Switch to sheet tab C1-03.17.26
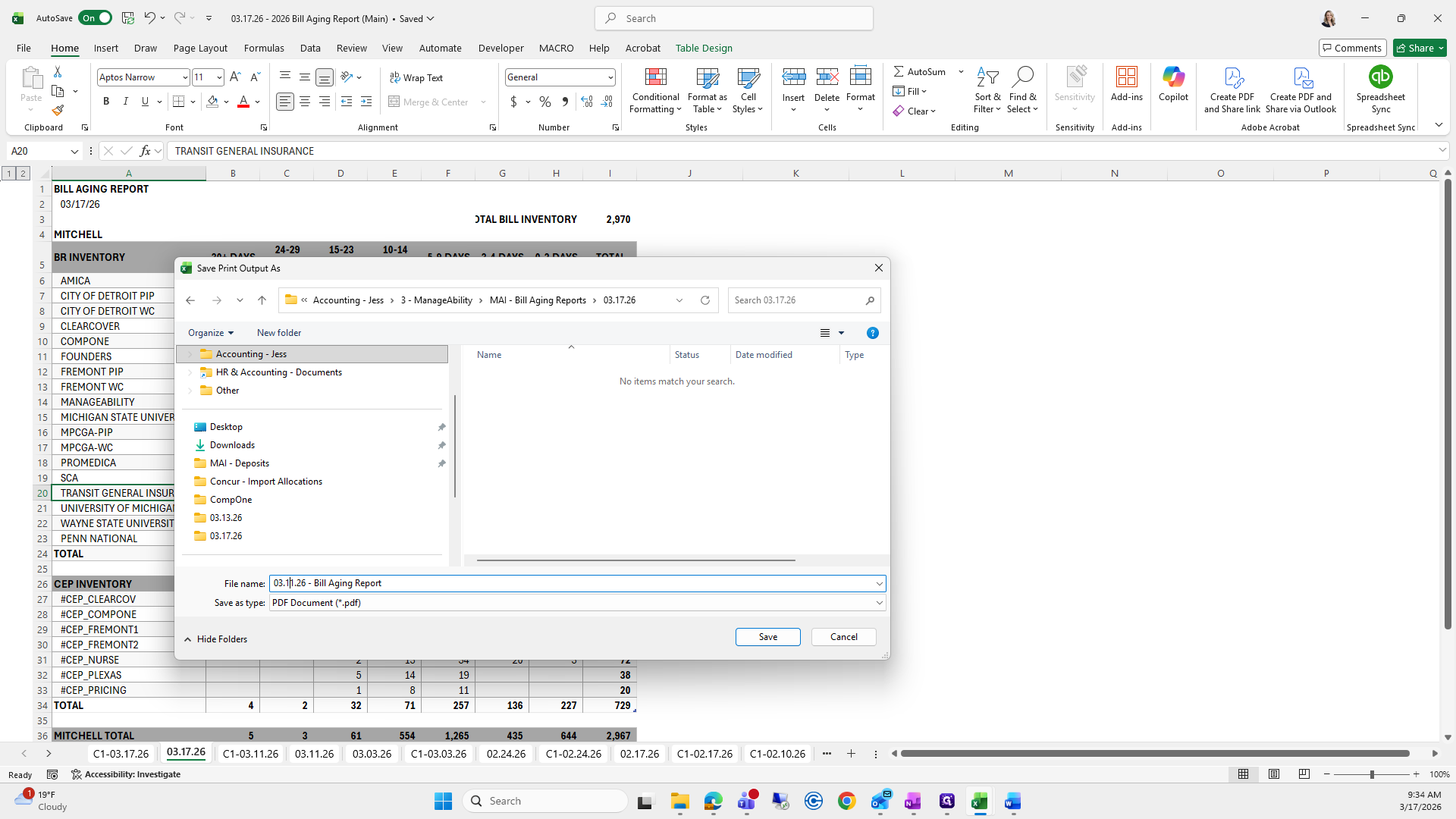The image size is (1456, 819). [x=121, y=754]
